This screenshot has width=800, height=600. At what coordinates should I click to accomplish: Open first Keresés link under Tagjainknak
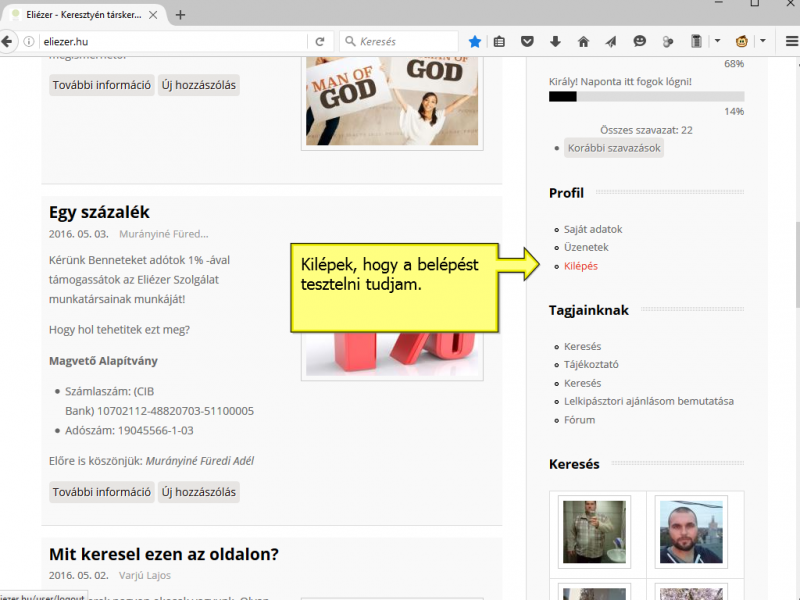pos(582,346)
